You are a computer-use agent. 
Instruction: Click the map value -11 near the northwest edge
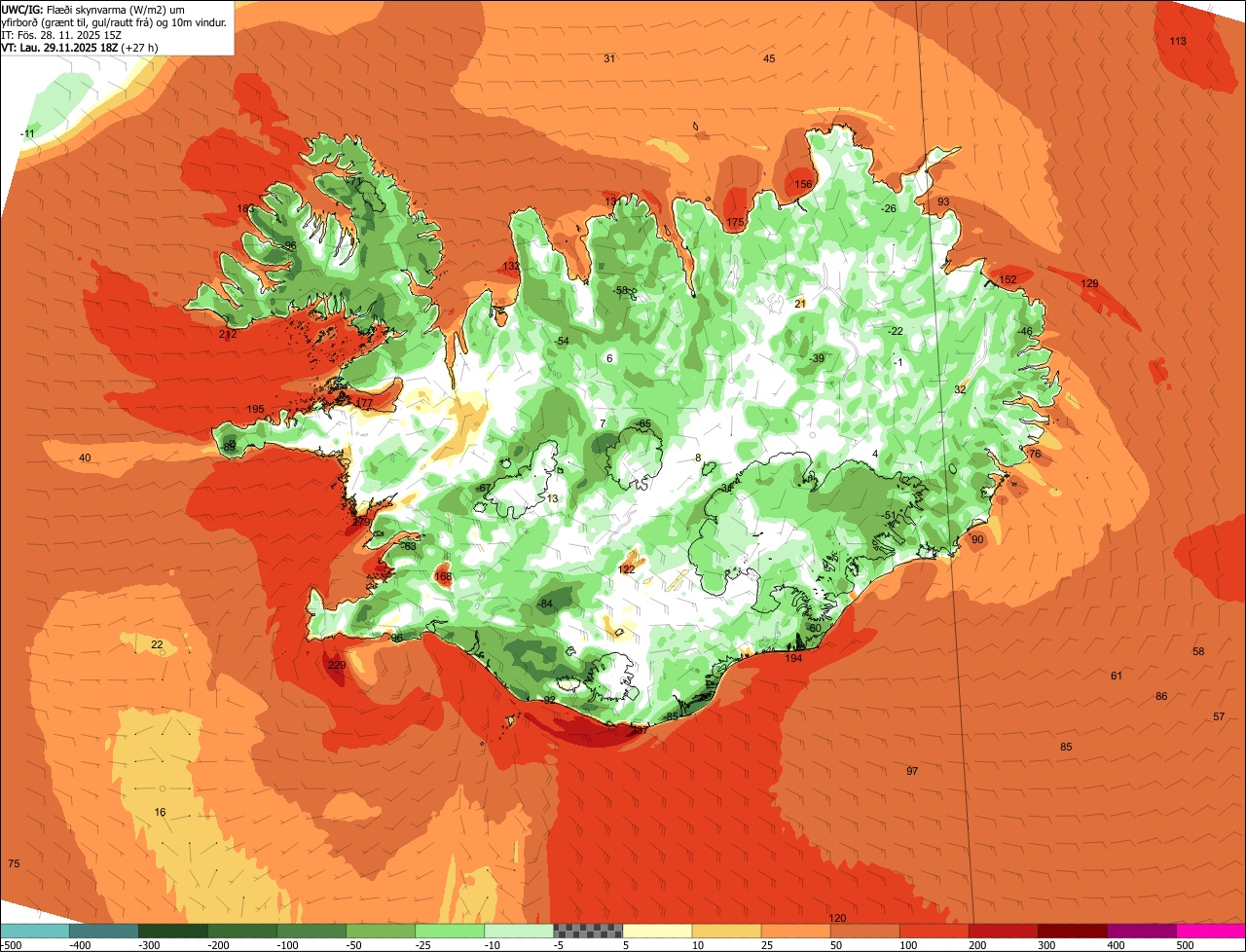tap(28, 133)
